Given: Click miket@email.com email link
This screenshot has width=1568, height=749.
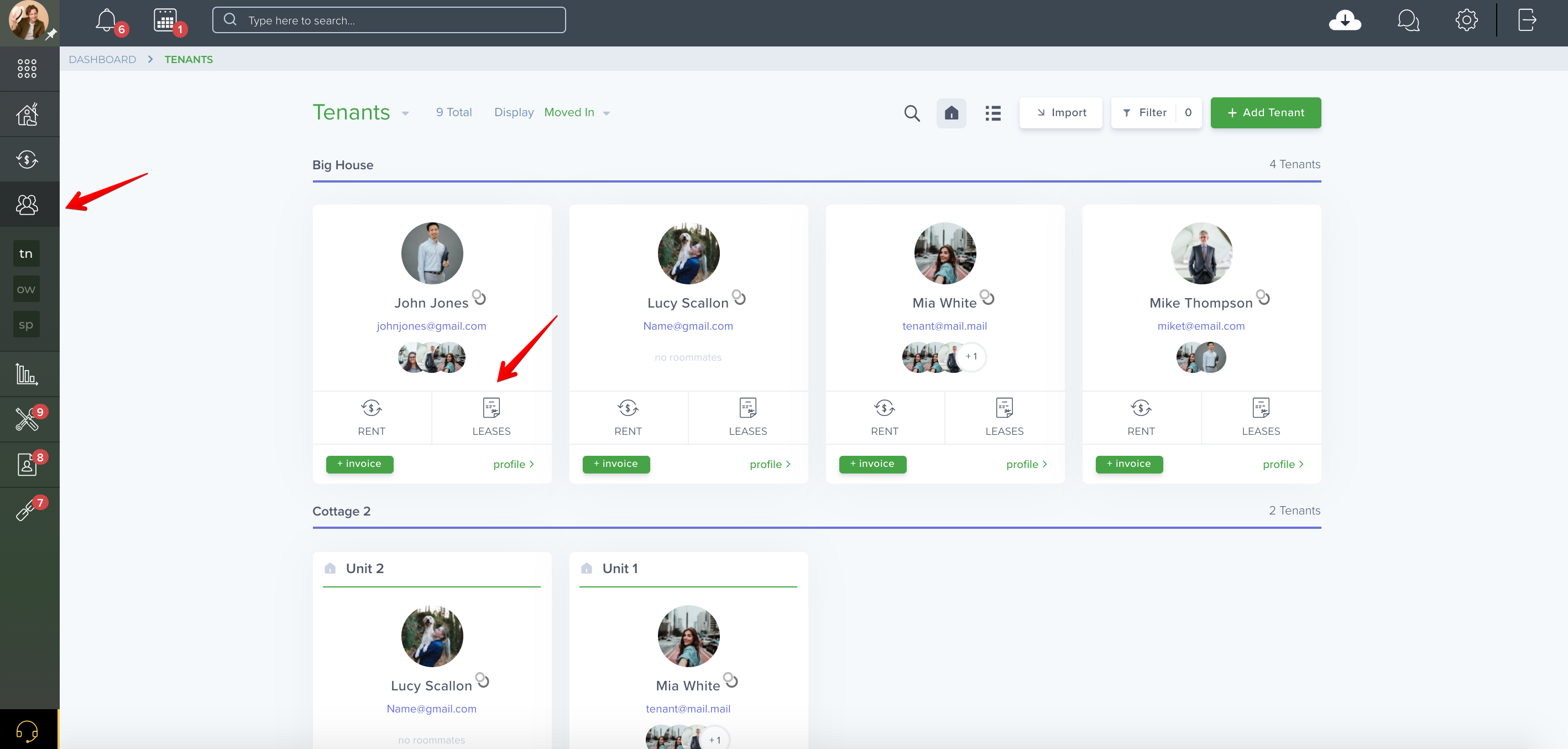Looking at the screenshot, I should [x=1201, y=326].
